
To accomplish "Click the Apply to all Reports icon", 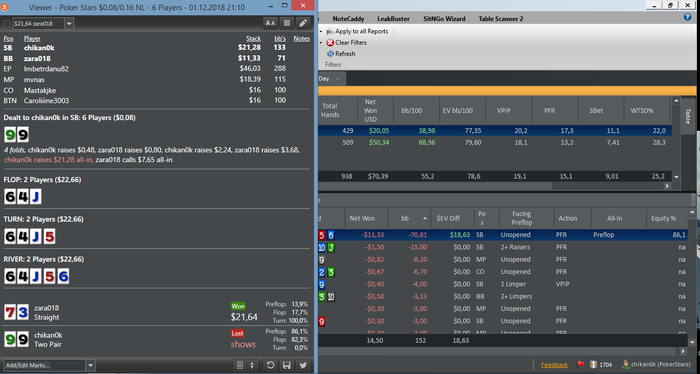I will click(x=330, y=31).
